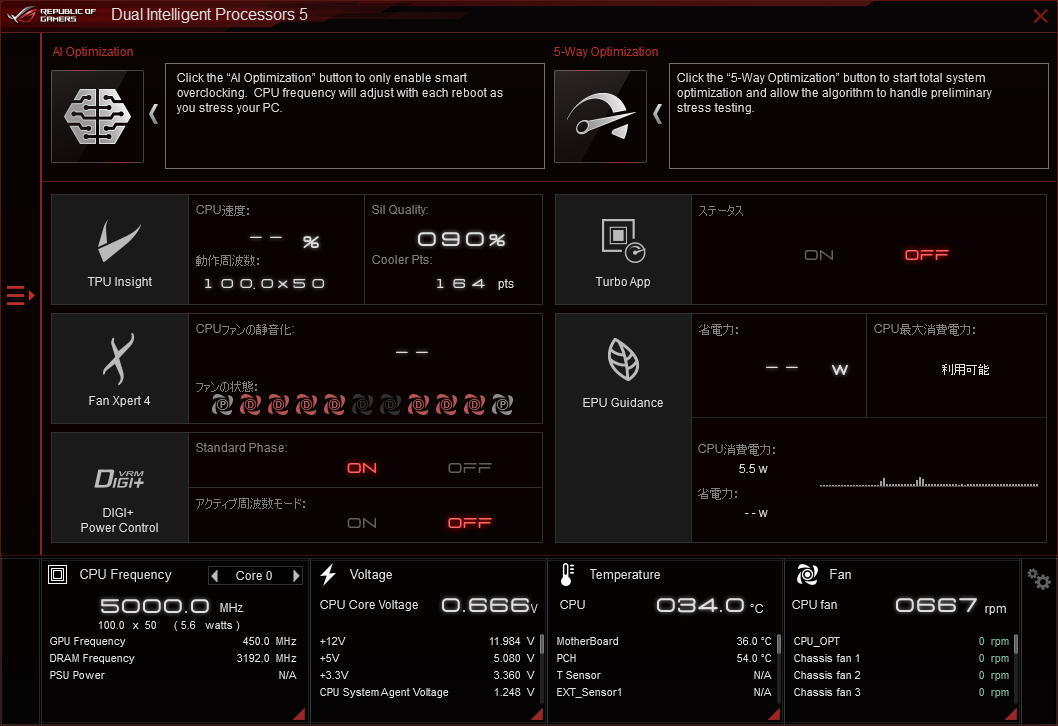Click Sil Quality 090% value
This screenshot has width=1058, height=726.
[x=462, y=240]
